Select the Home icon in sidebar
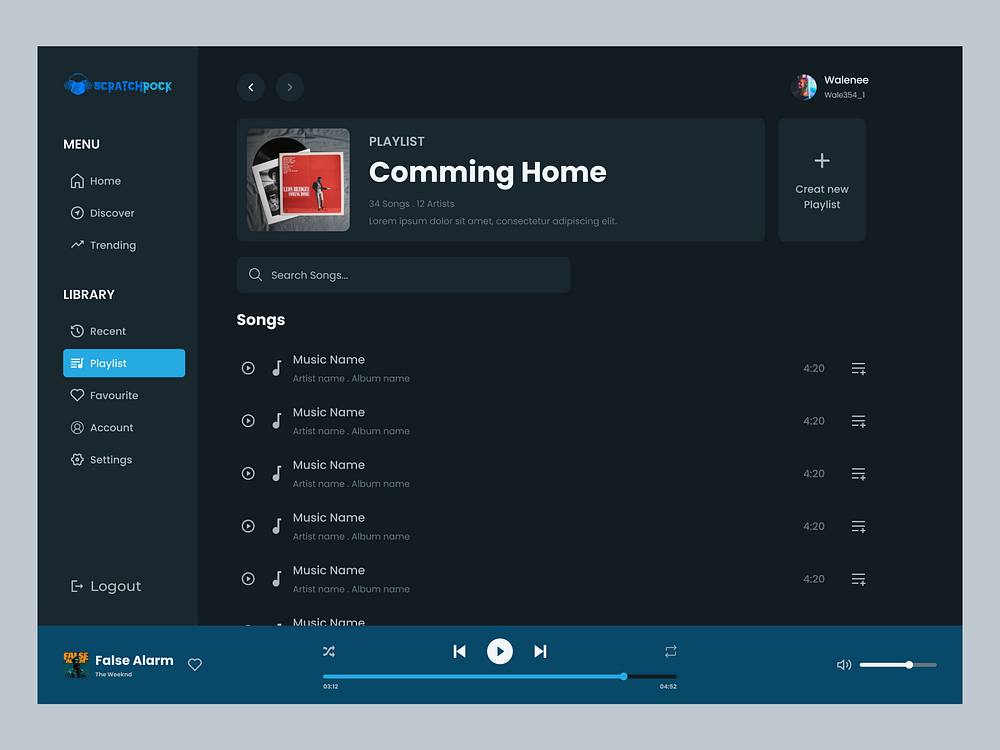 coord(75,181)
